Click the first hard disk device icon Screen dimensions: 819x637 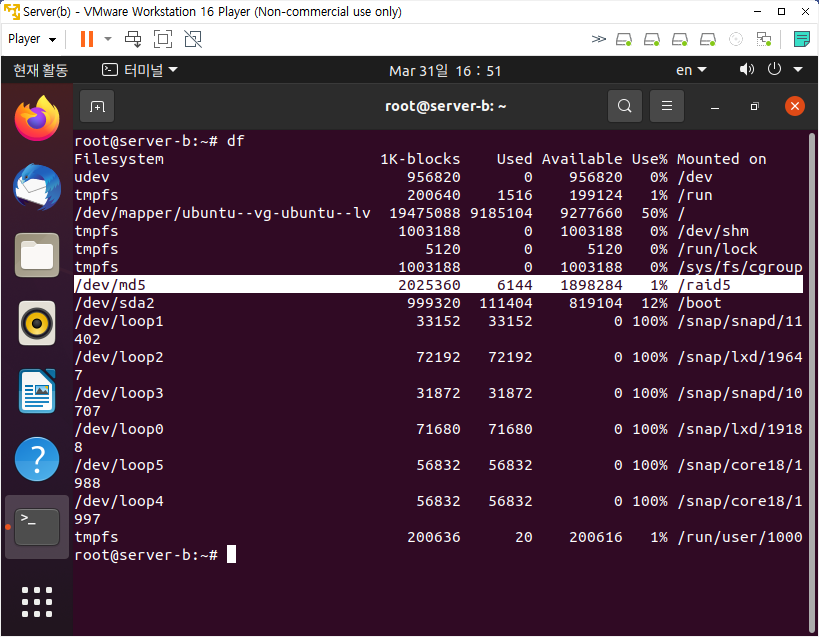[624, 39]
